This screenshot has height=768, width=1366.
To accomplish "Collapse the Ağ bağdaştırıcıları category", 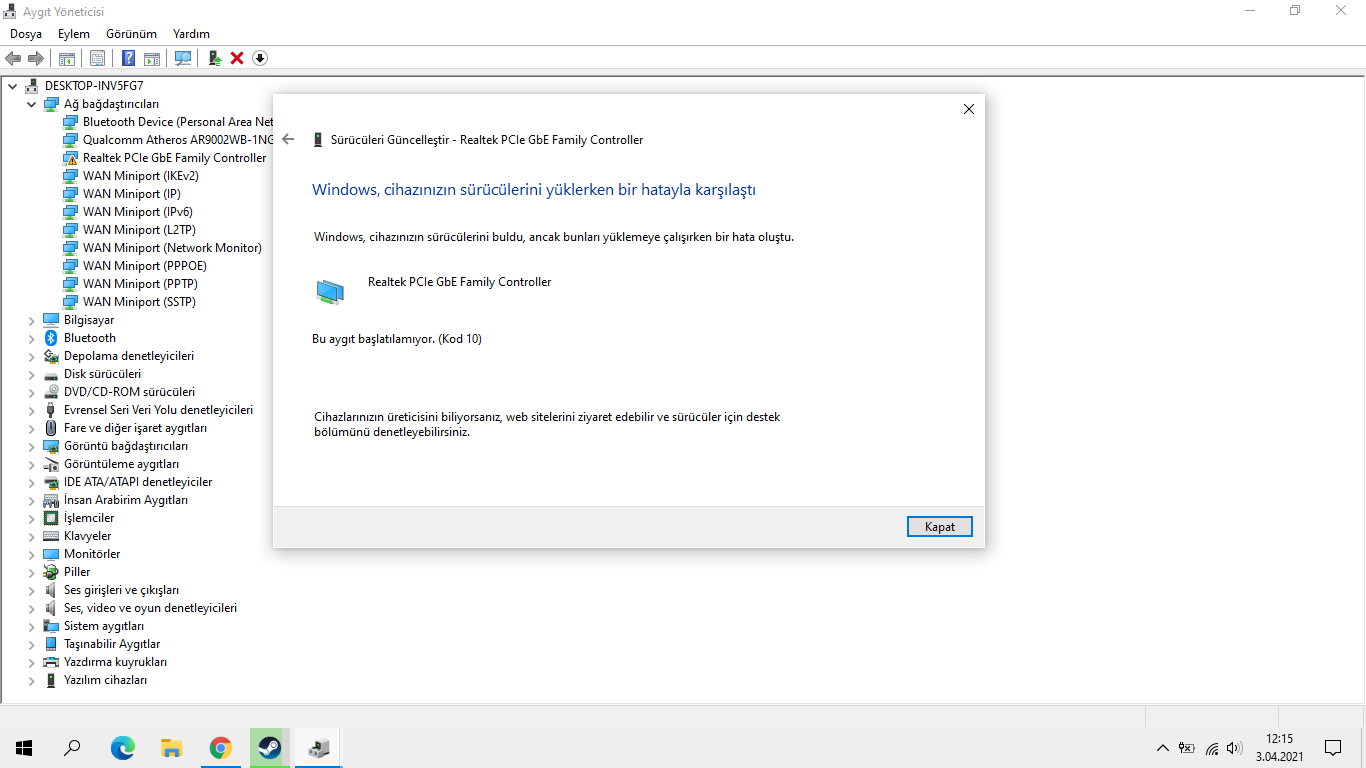I will coord(31,104).
